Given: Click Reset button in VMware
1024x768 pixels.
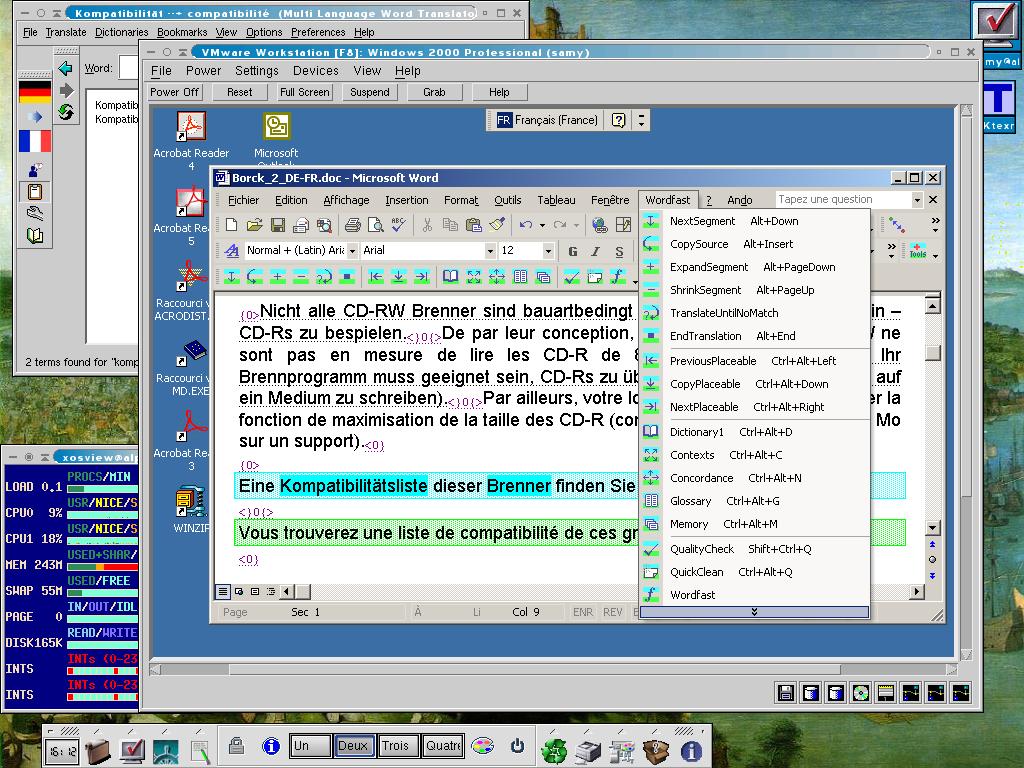Looking at the screenshot, I should [239, 92].
